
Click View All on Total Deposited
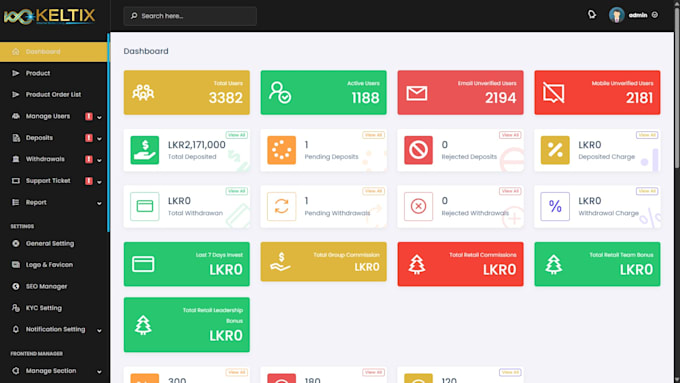click(x=236, y=135)
